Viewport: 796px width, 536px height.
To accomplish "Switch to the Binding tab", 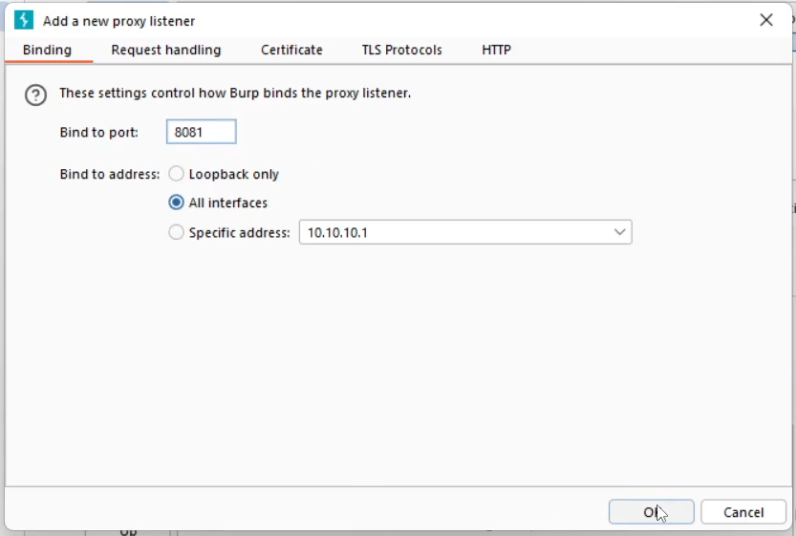I will pyautogui.click(x=47, y=50).
